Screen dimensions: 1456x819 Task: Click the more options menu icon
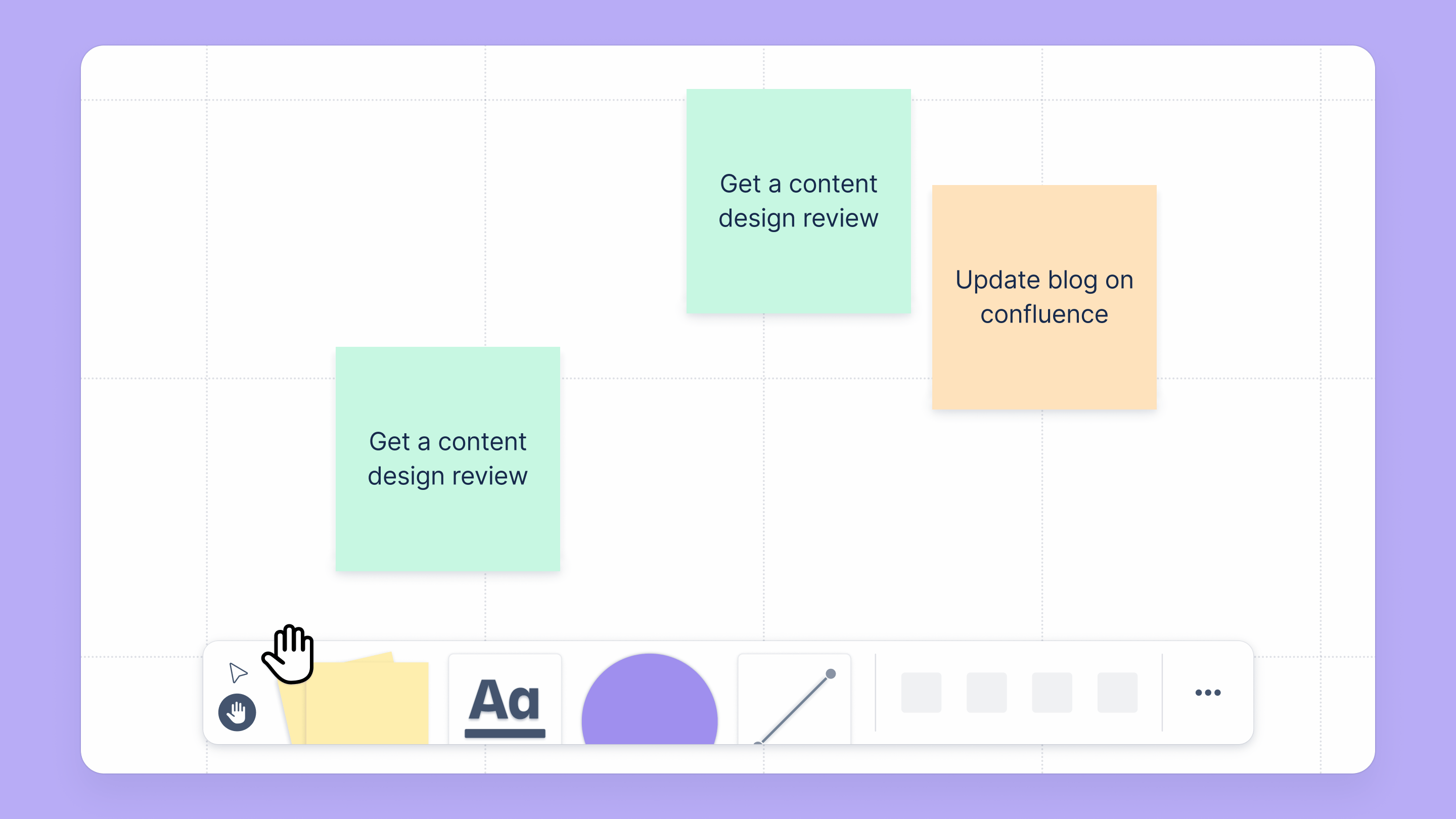point(1208,692)
